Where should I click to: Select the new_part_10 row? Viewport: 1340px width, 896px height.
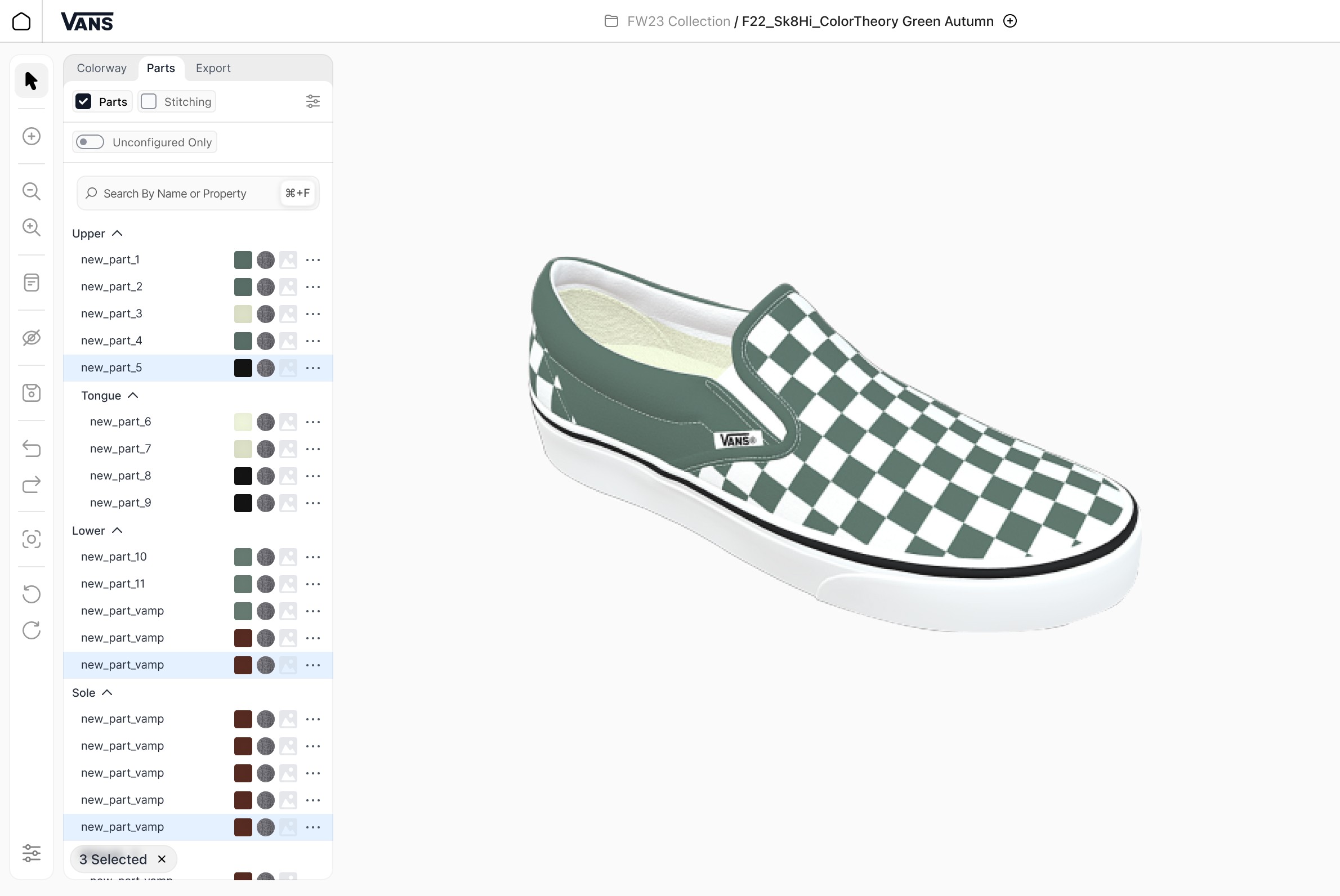(198, 557)
